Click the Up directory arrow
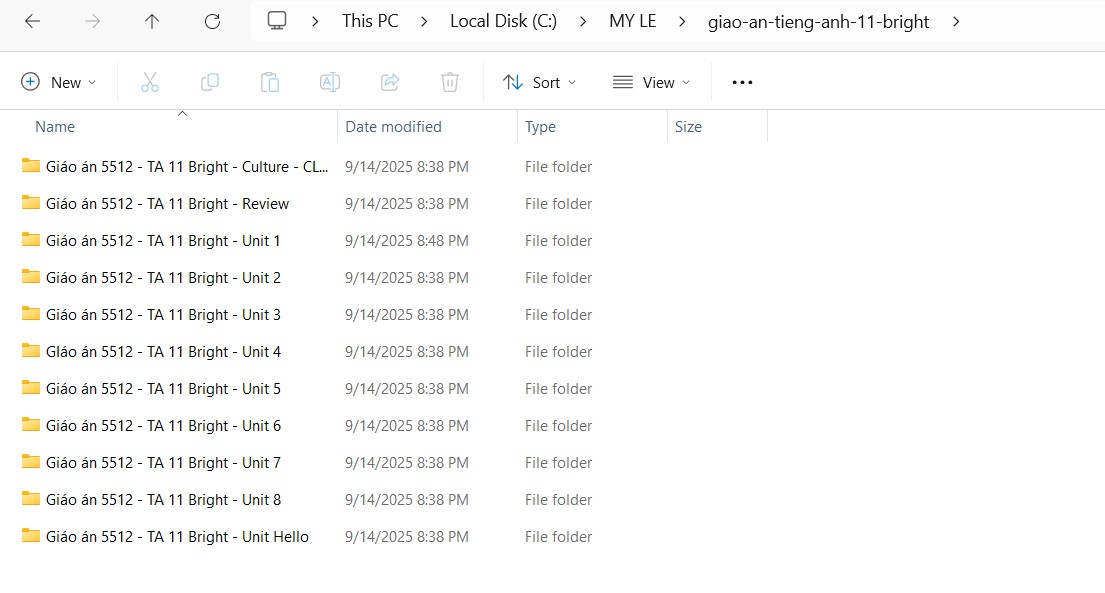 coord(152,21)
